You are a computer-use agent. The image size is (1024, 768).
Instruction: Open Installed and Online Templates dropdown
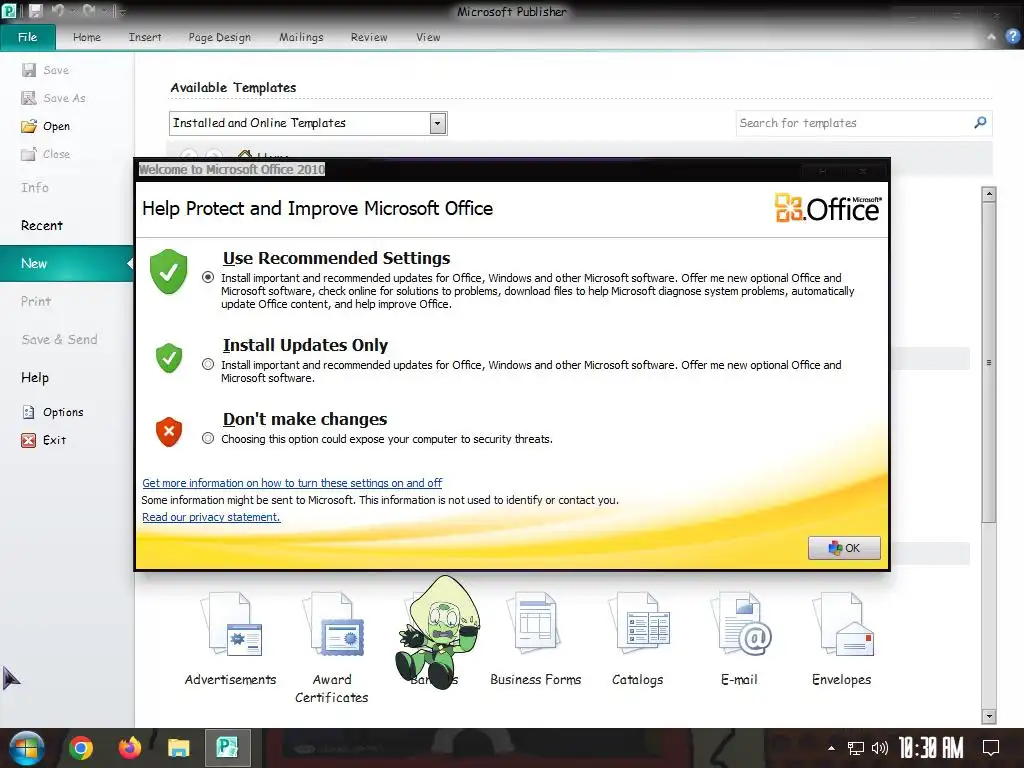coord(438,123)
